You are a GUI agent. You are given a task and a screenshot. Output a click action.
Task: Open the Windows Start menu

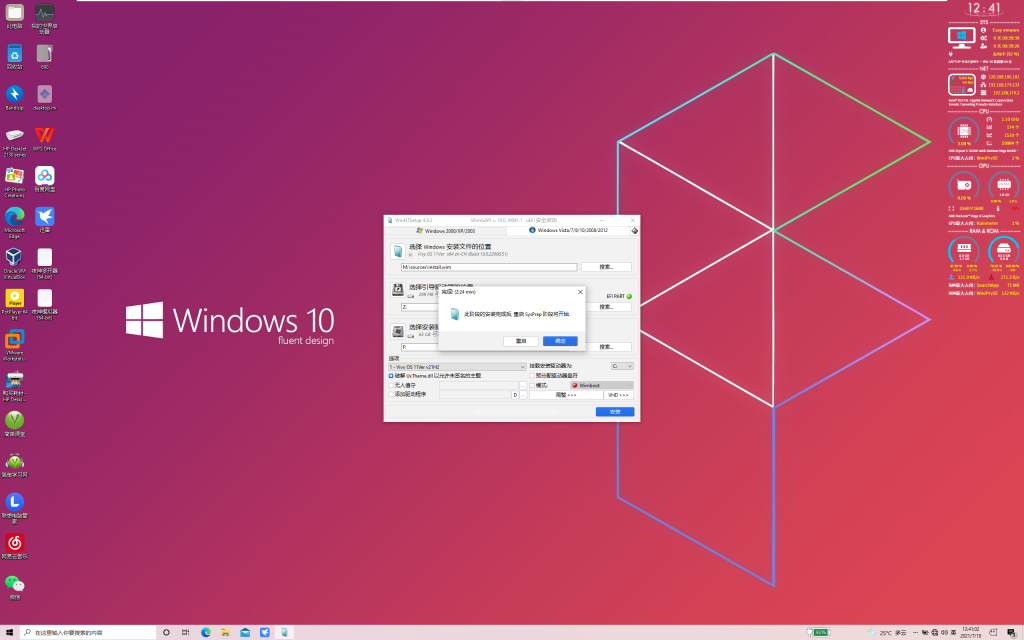[9, 632]
